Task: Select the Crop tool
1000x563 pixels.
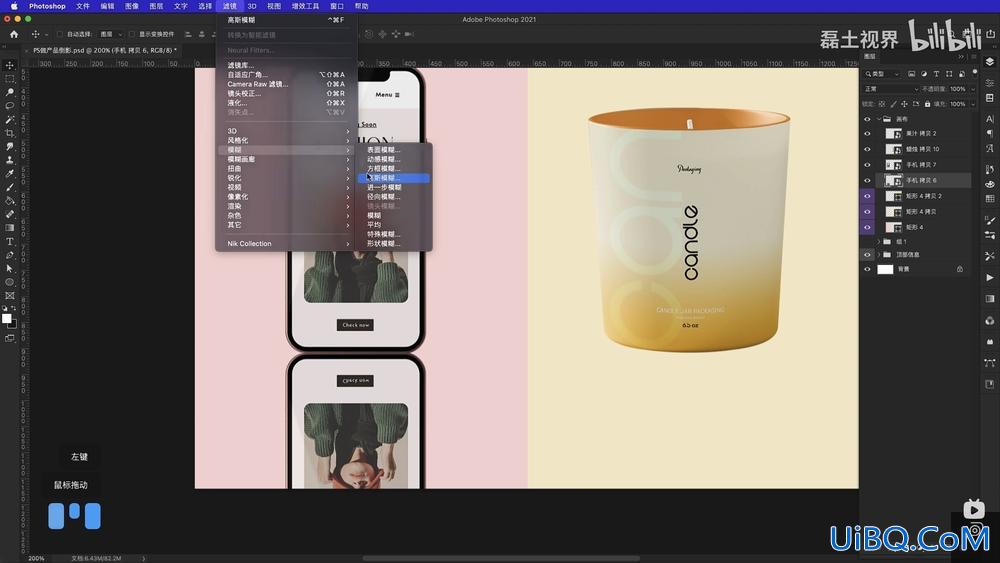Action: click(x=10, y=133)
